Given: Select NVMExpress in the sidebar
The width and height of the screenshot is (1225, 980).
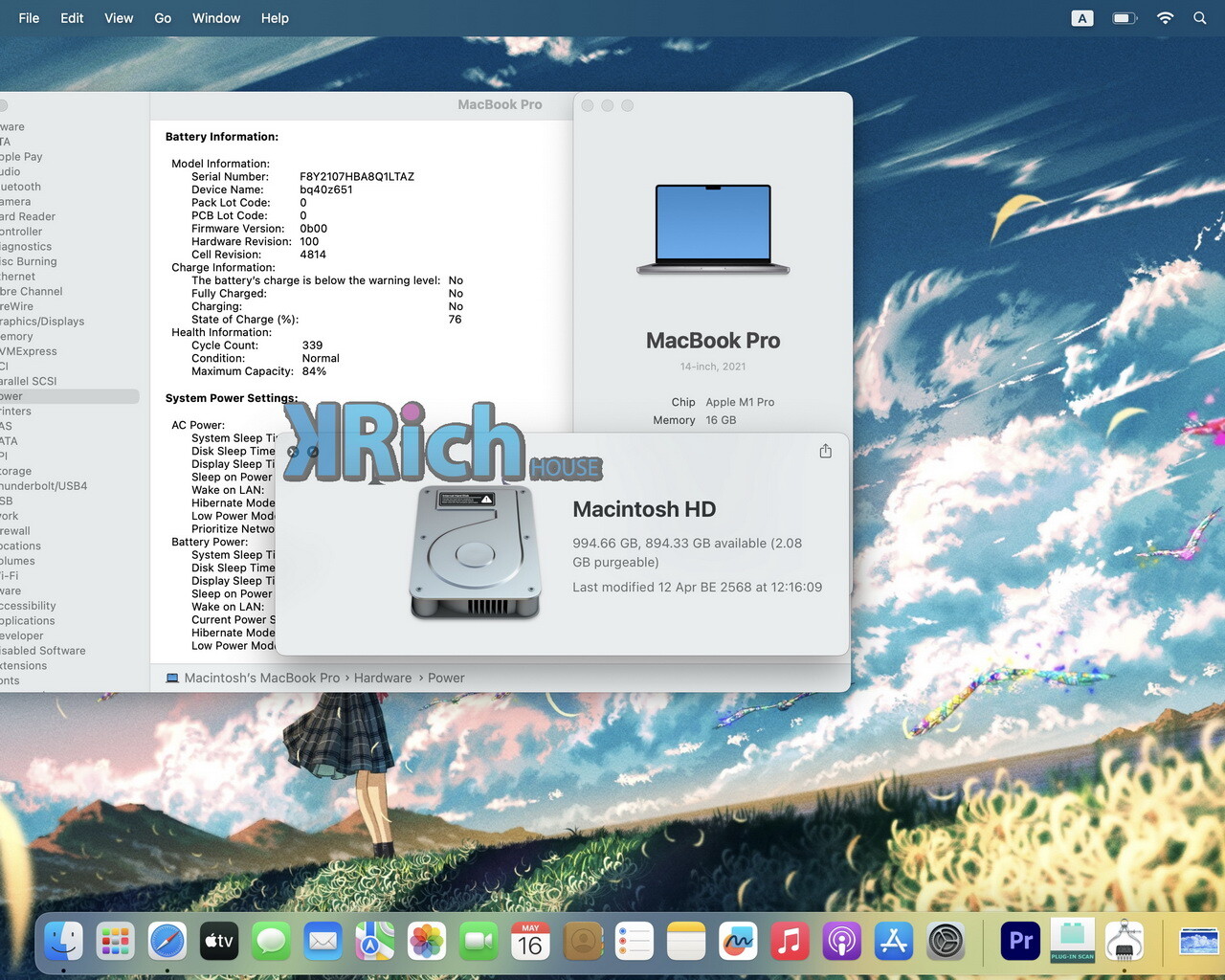Looking at the screenshot, I should (x=29, y=351).
